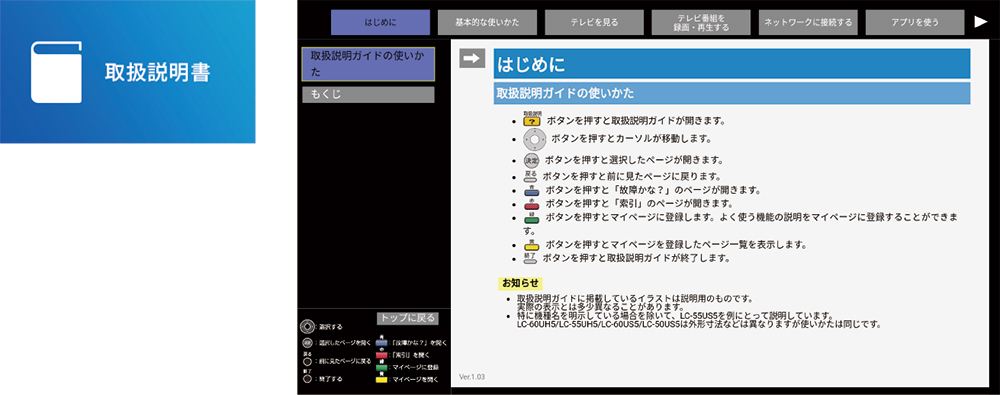Show more tabs with the white triangle arrow
1000x395 pixels.
981,22
